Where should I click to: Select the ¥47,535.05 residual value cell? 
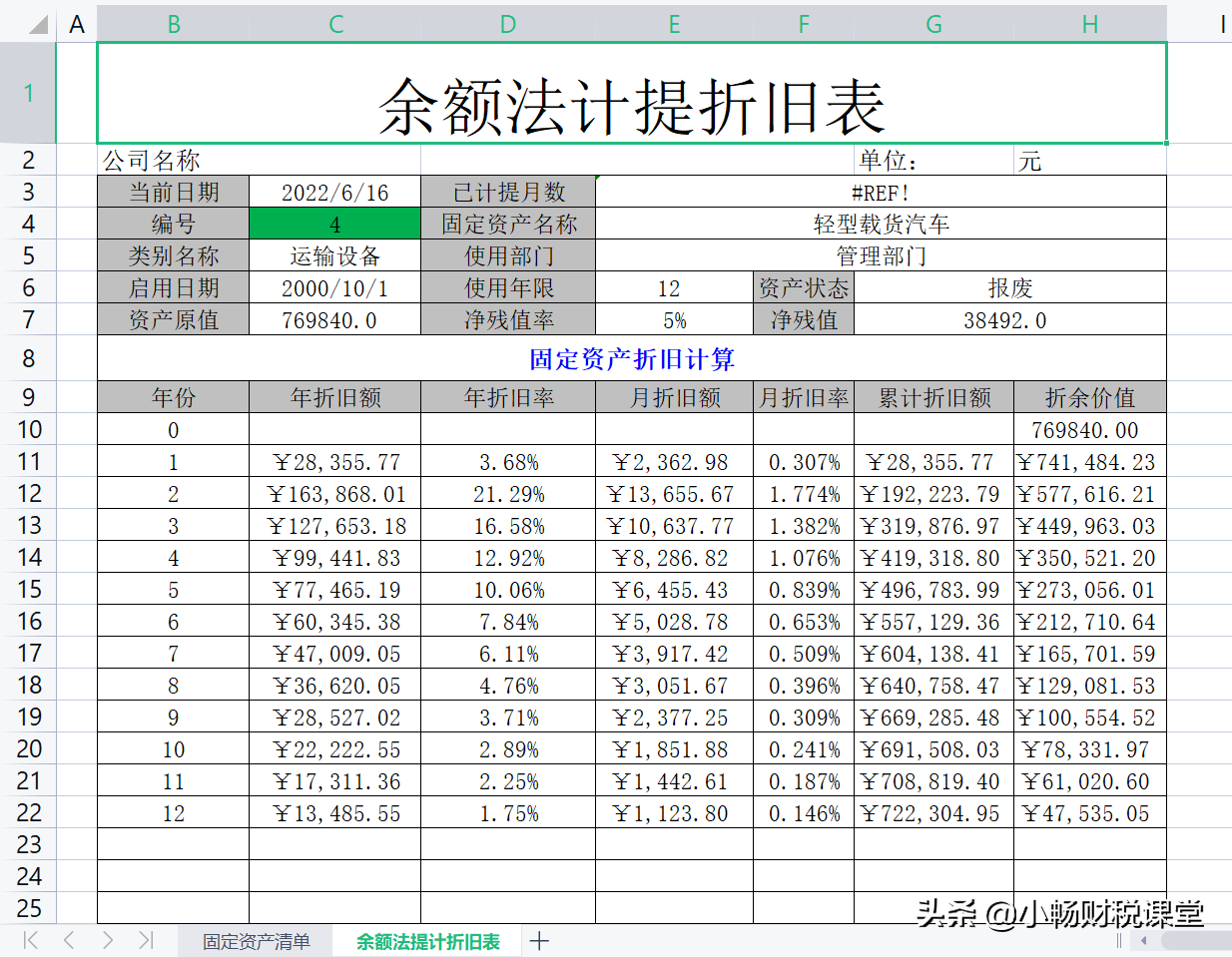(x=1089, y=813)
